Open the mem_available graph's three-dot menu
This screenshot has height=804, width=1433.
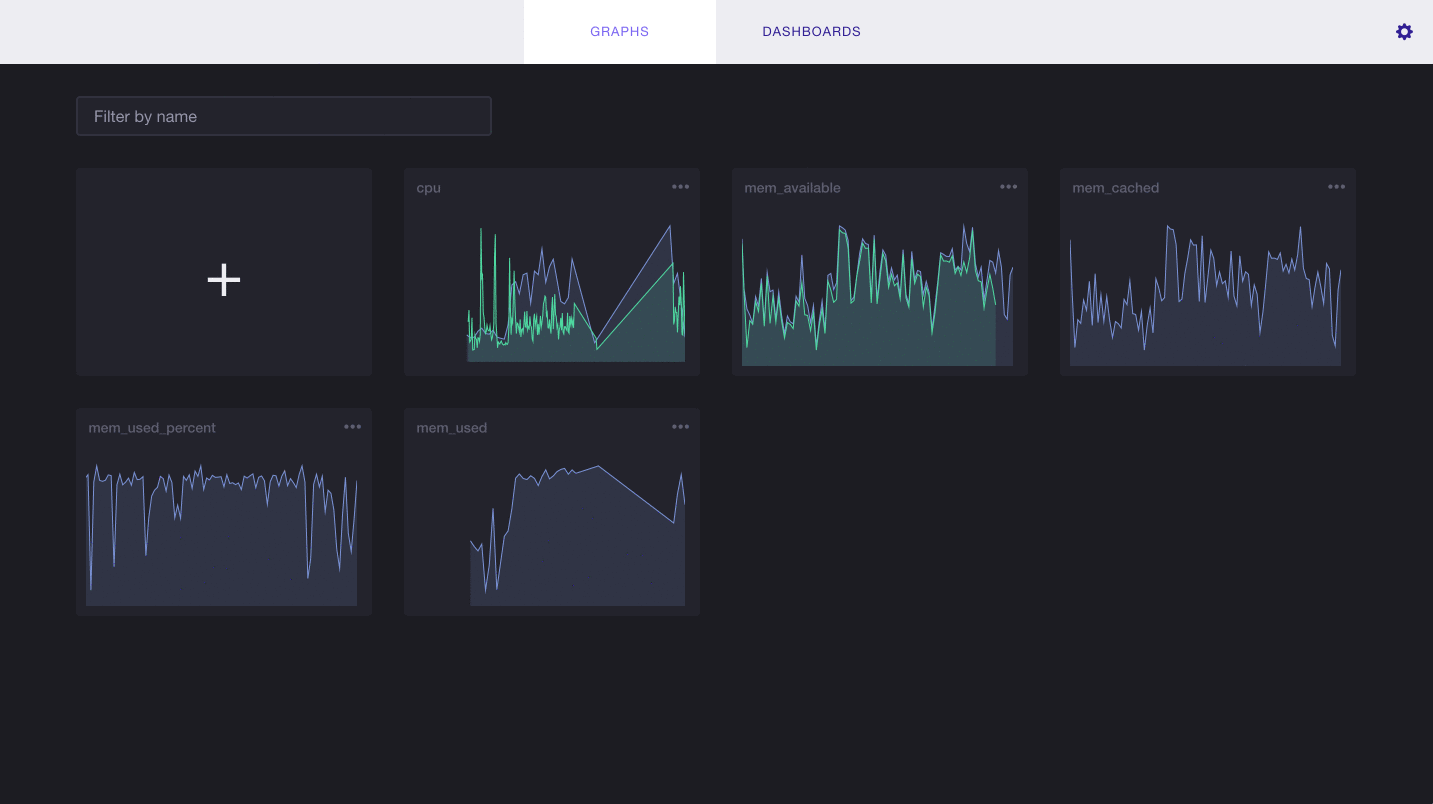coord(1009,187)
